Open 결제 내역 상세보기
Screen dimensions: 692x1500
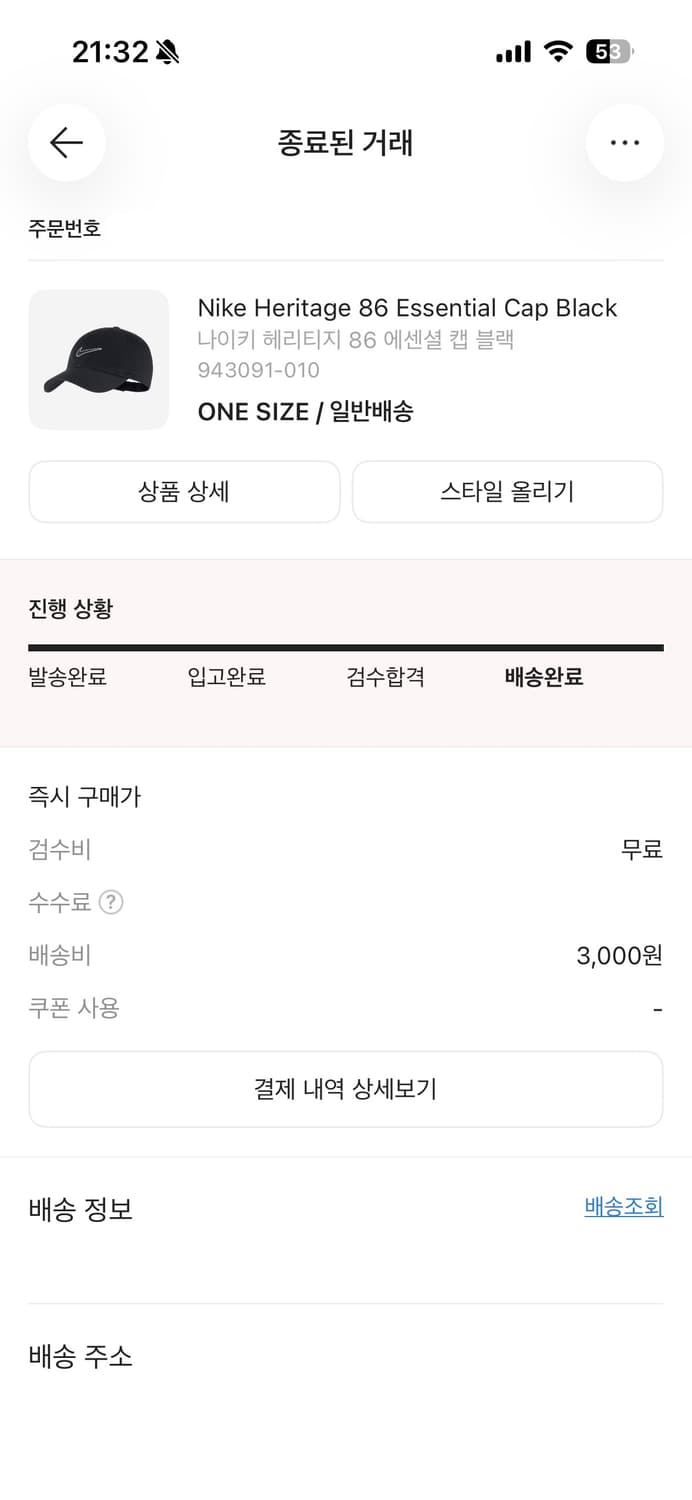[345, 1089]
